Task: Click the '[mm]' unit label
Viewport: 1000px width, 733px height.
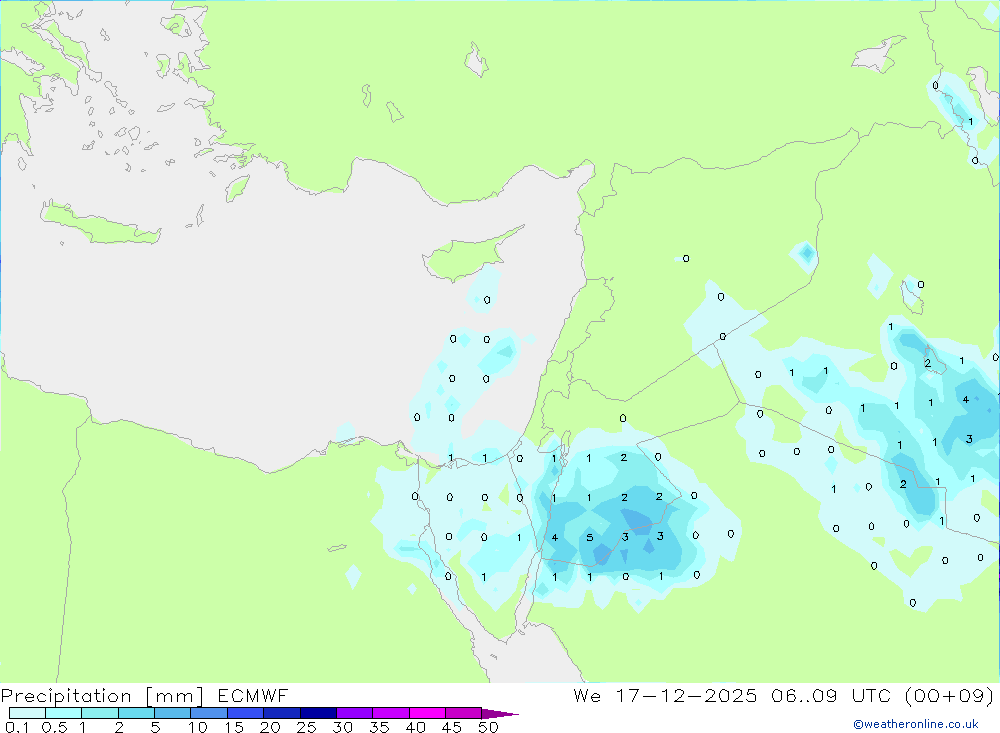Action: click(174, 696)
